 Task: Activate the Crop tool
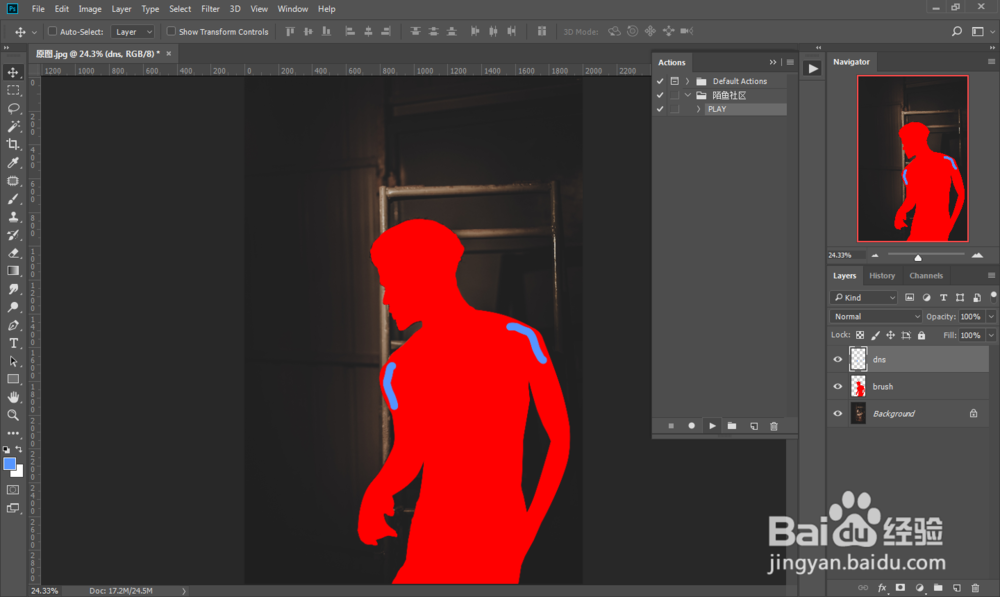tap(13, 144)
